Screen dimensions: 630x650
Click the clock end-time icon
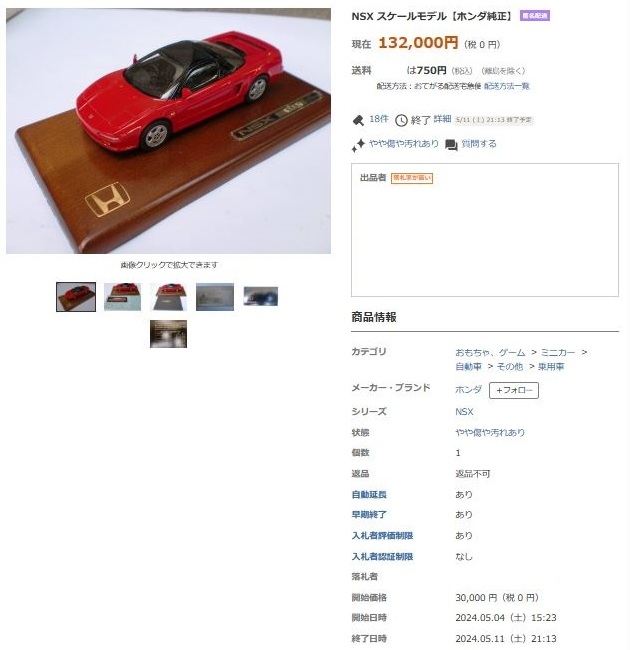pos(401,120)
